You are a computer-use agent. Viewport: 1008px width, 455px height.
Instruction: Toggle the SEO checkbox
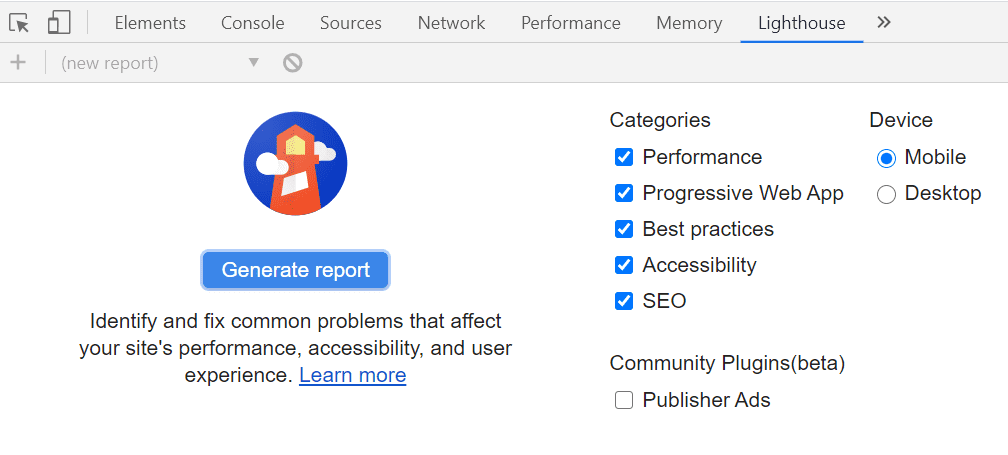(624, 301)
